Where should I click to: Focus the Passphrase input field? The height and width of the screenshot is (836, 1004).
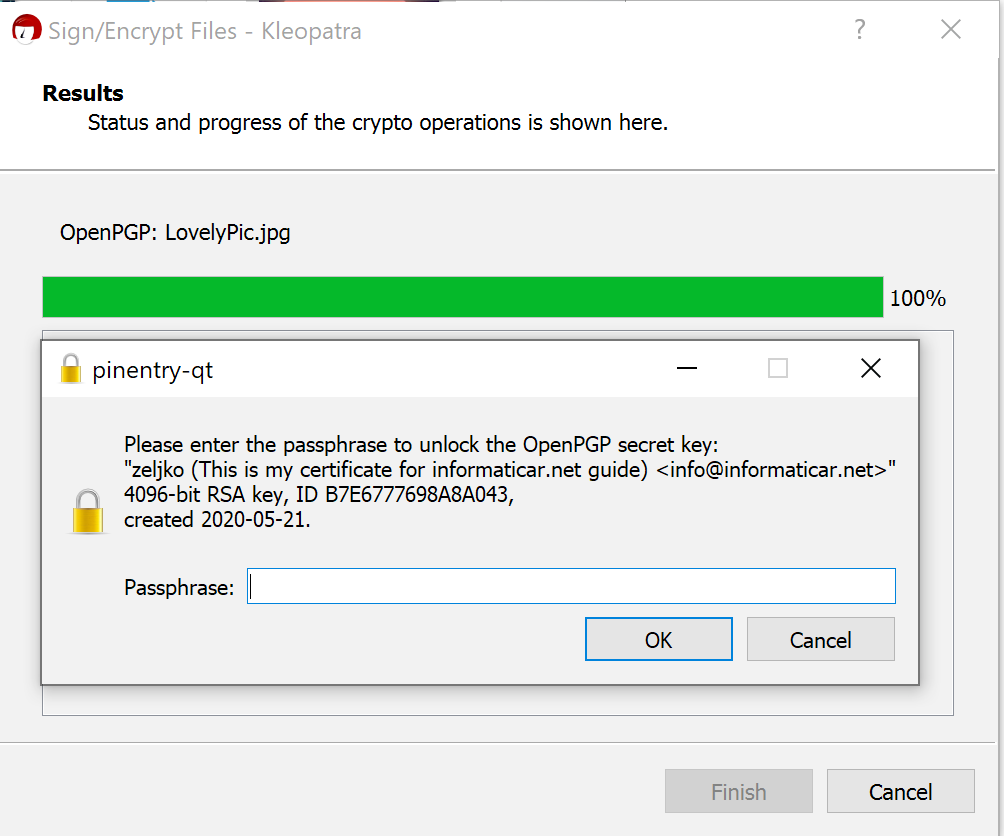(571, 586)
